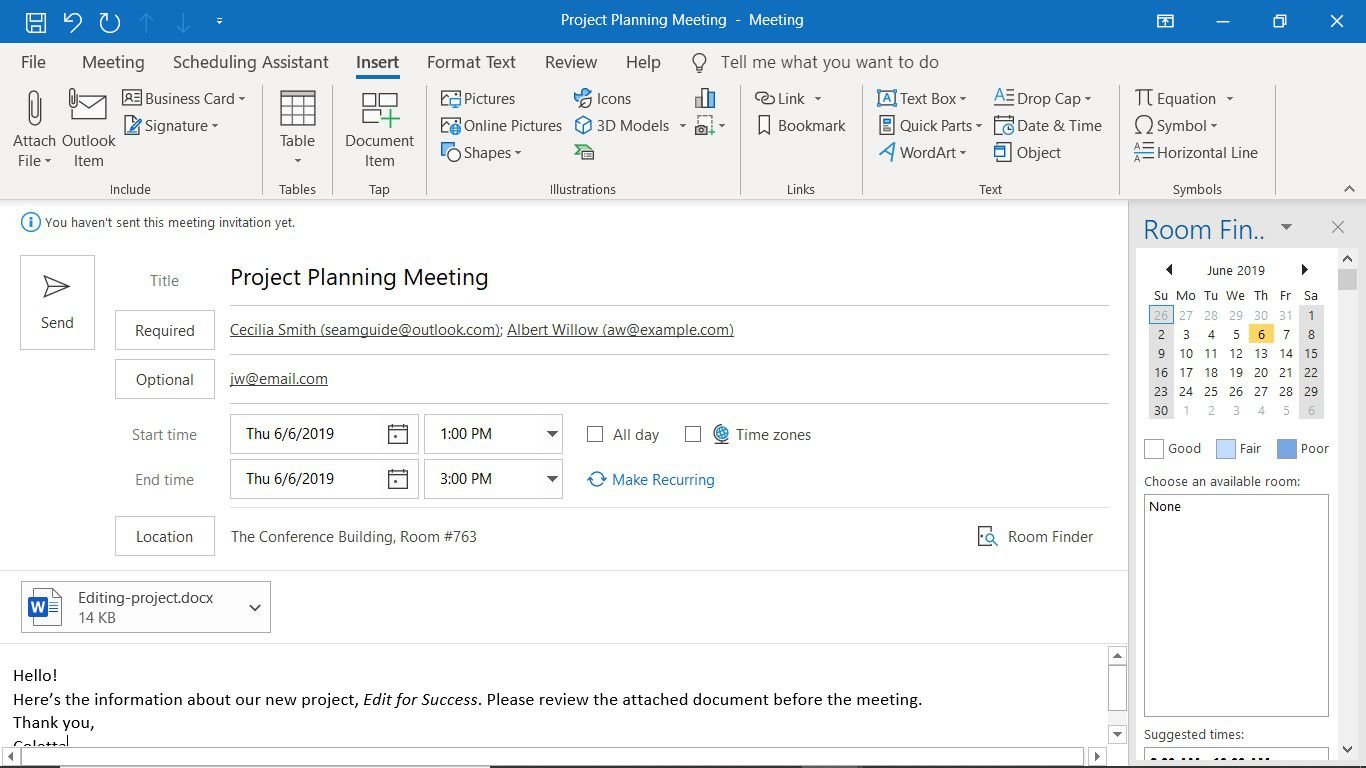Check the Time zones checkbox
The height and width of the screenshot is (768, 1366).
pyautogui.click(x=693, y=434)
